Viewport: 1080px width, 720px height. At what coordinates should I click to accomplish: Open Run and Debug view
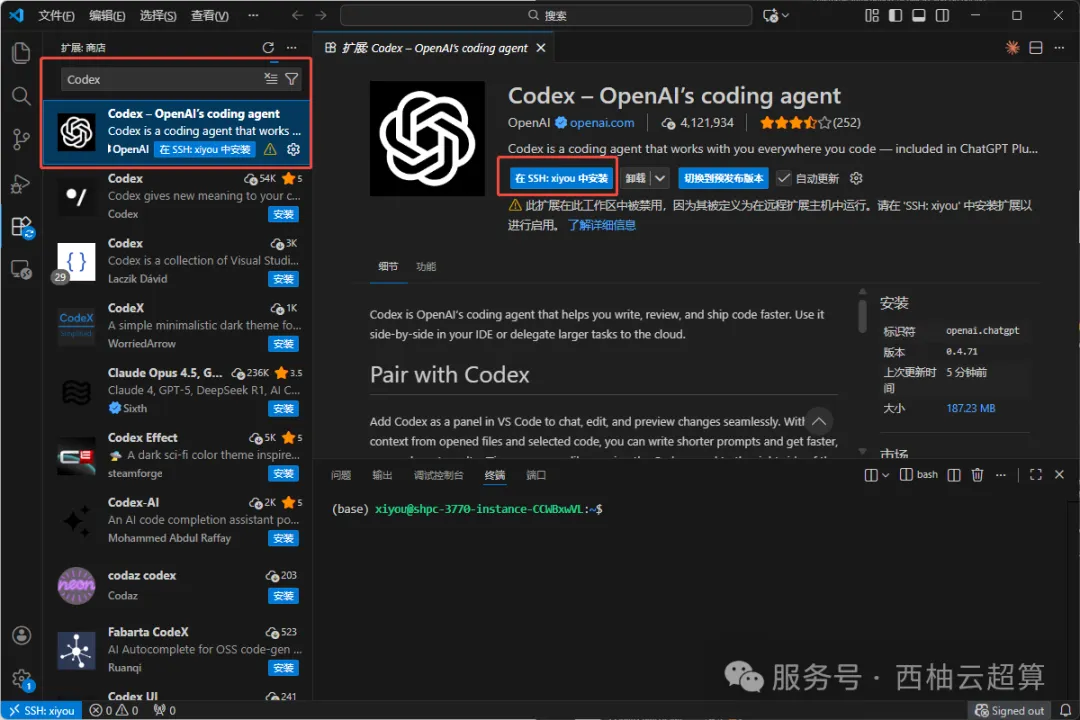(x=21, y=183)
